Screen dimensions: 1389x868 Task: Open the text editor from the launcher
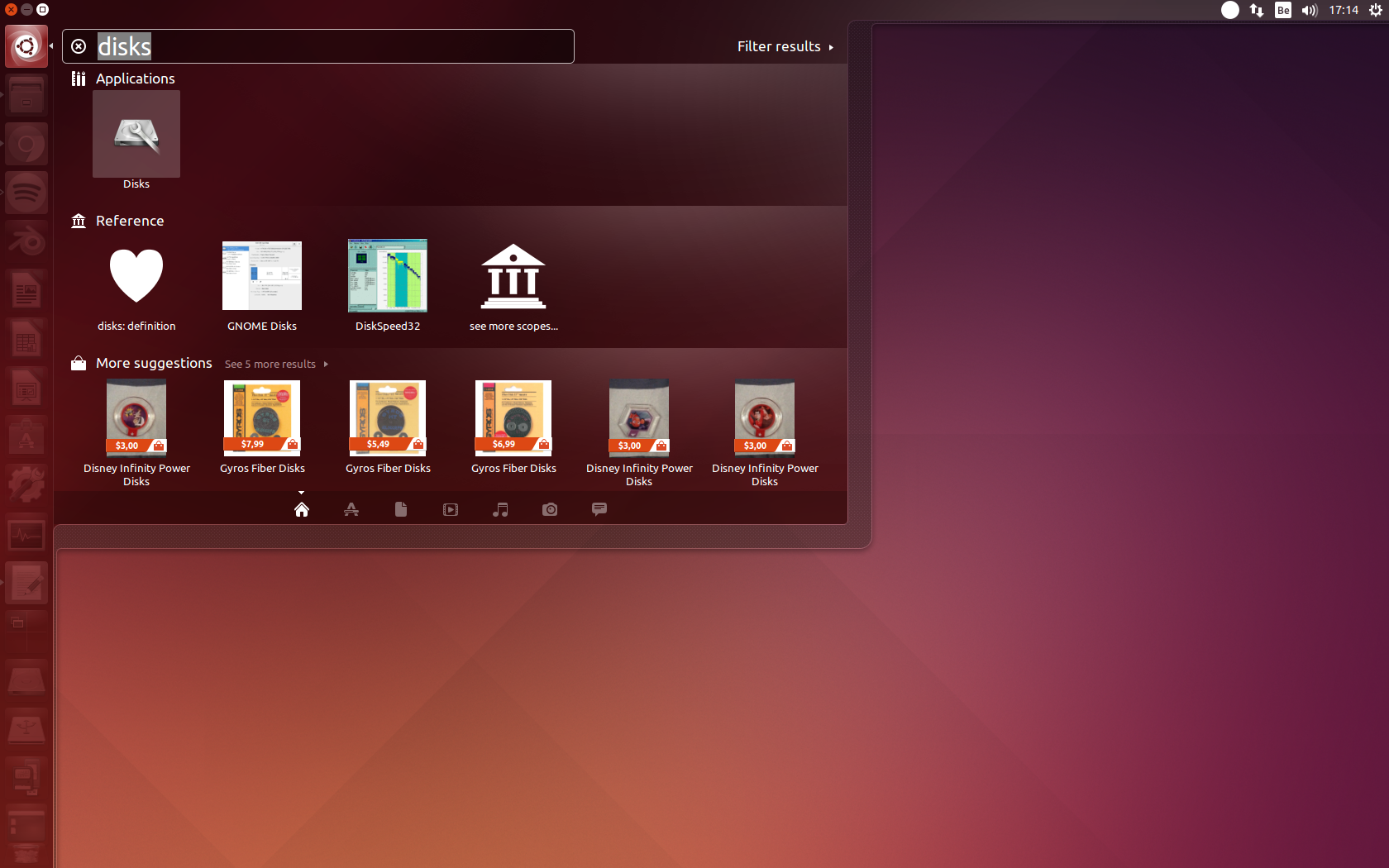pos(26,583)
